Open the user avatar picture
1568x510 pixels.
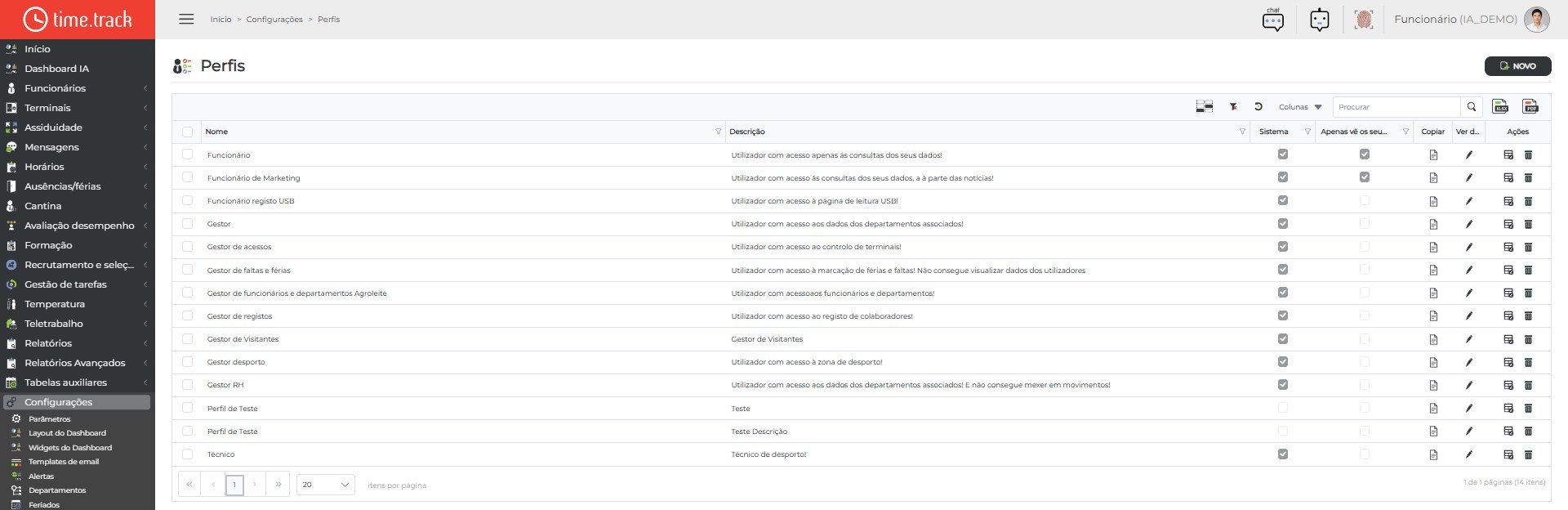[x=1537, y=20]
